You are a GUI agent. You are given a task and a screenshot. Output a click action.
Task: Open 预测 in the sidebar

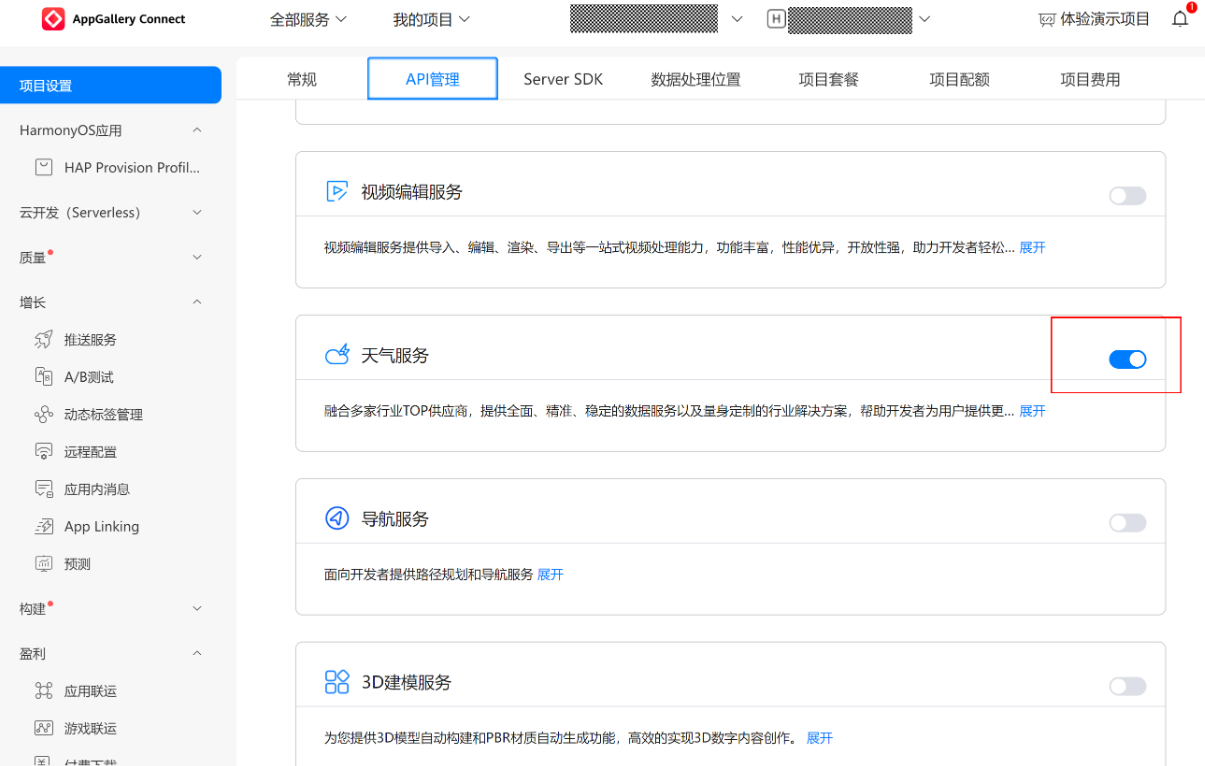pyautogui.click(x=77, y=564)
